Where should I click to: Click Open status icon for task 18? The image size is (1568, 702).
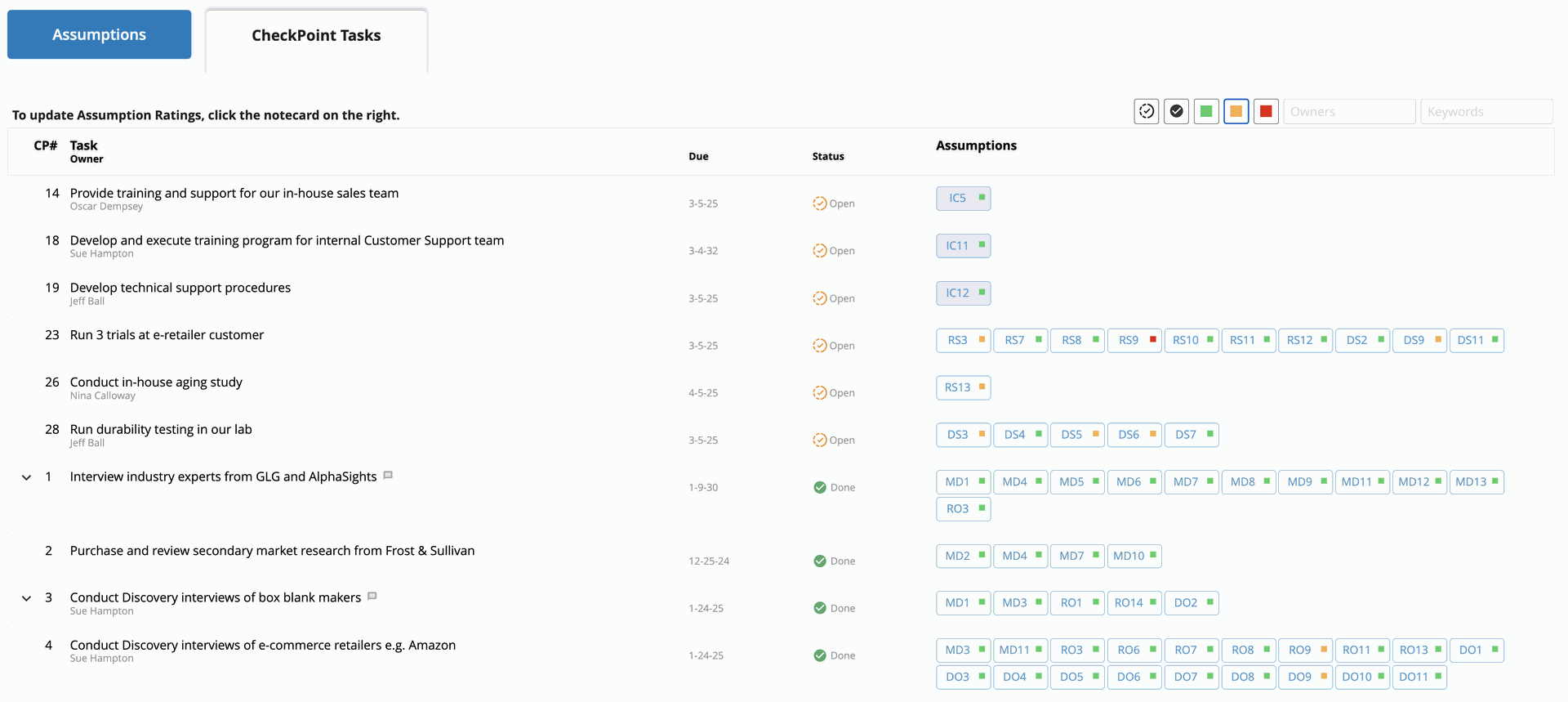[x=819, y=251]
